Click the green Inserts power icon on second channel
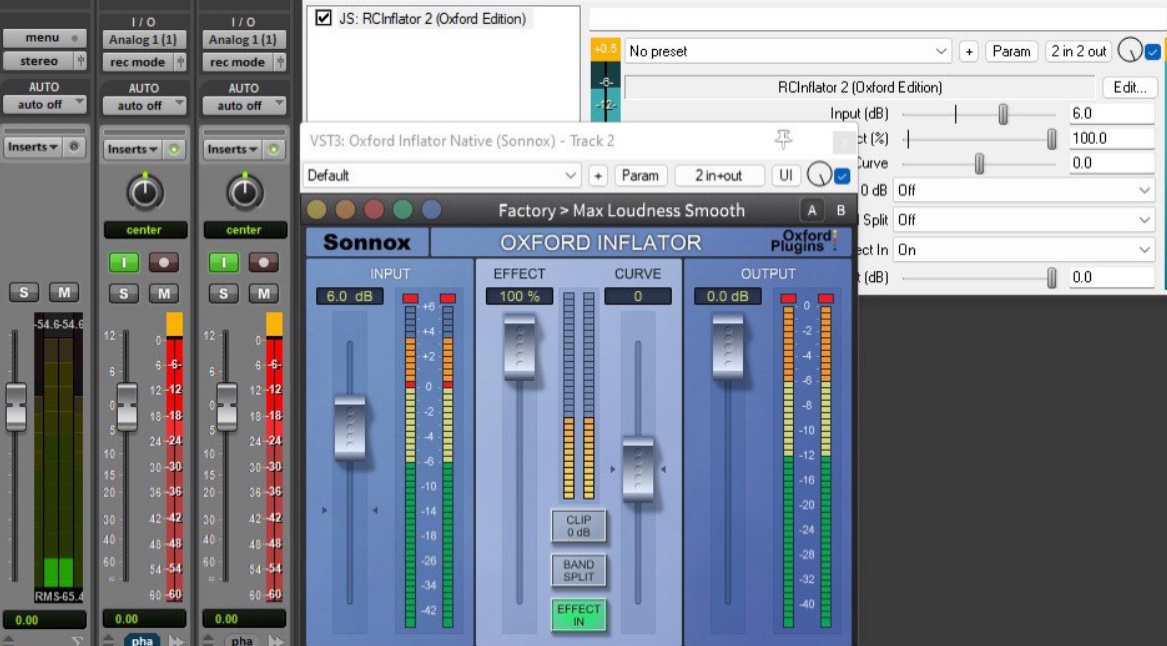This screenshot has width=1167, height=646. 173,150
